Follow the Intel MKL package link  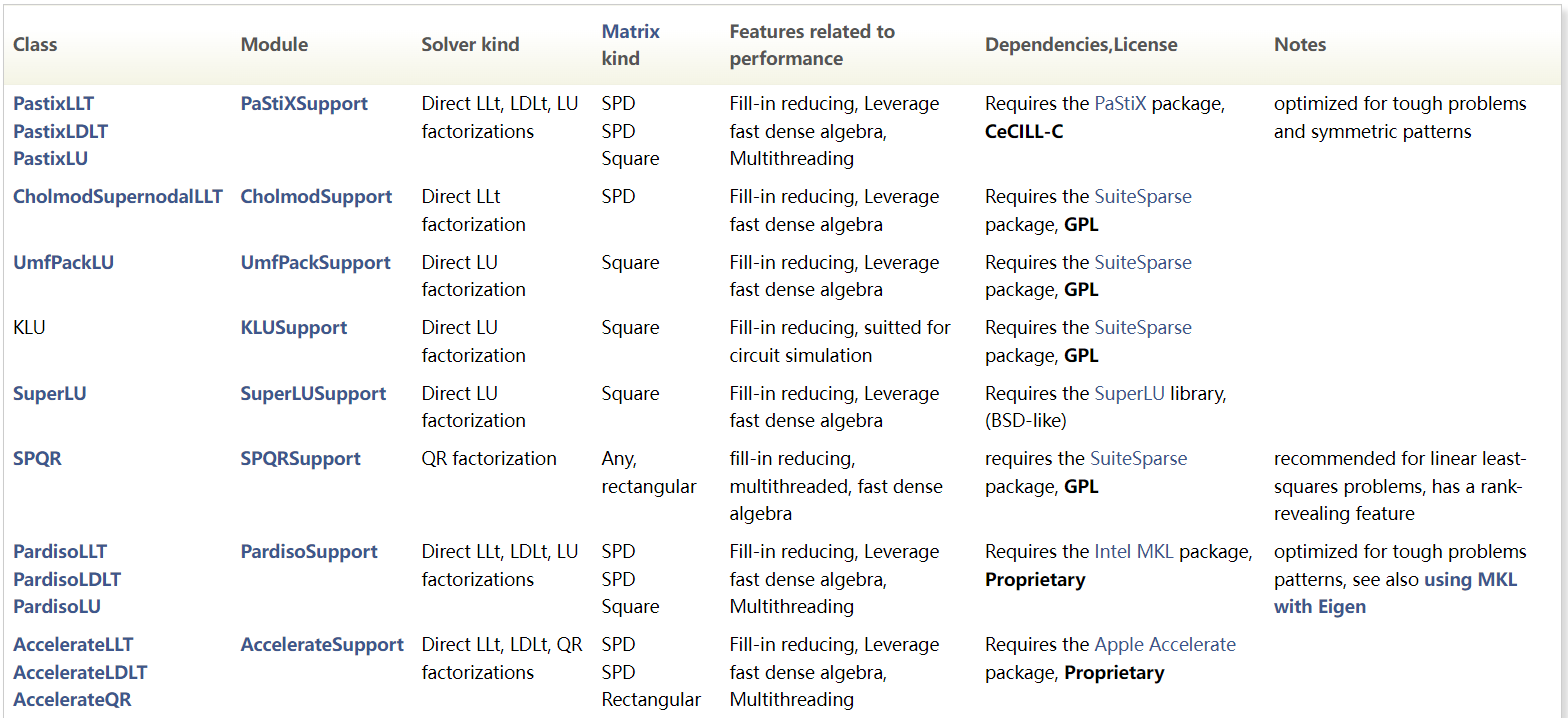click(x=1135, y=551)
